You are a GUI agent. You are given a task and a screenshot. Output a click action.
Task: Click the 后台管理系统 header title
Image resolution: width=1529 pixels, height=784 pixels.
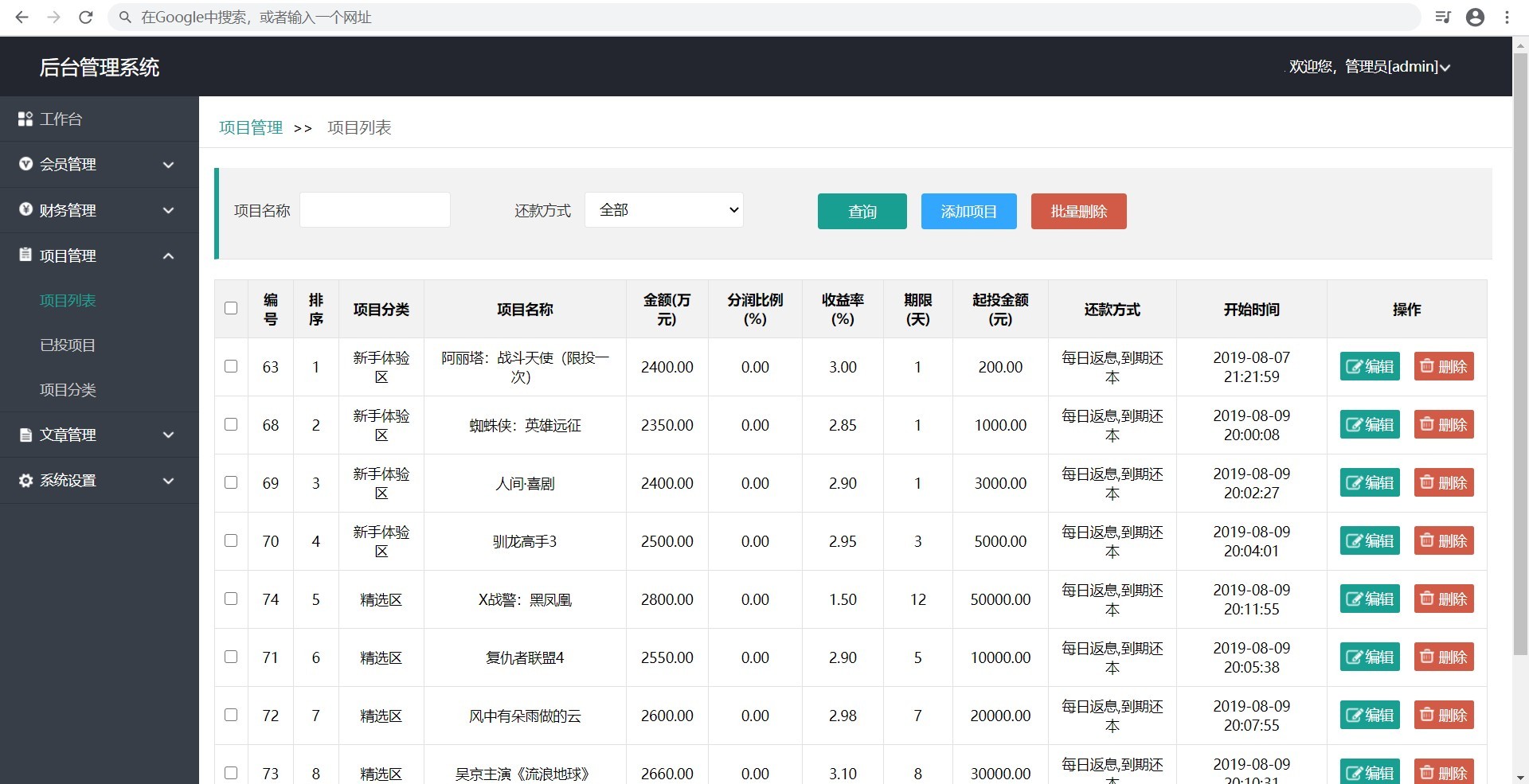point(100,68)
